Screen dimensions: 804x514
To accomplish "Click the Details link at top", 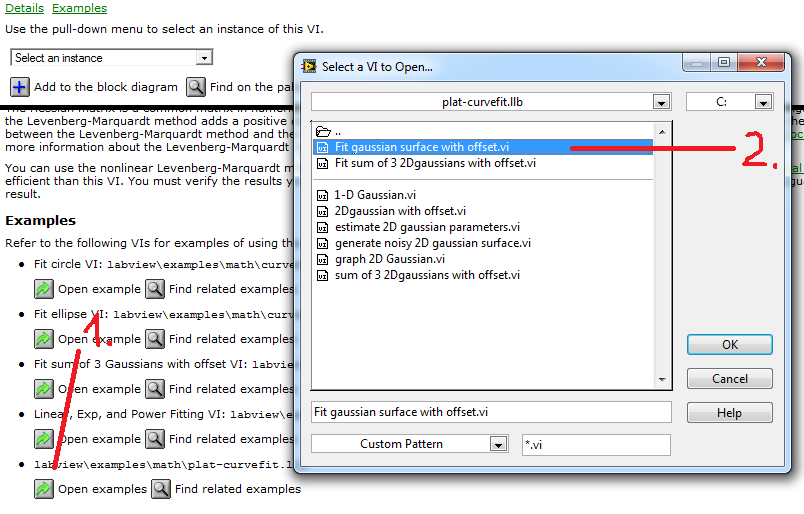I will click(x=25, y=8).
